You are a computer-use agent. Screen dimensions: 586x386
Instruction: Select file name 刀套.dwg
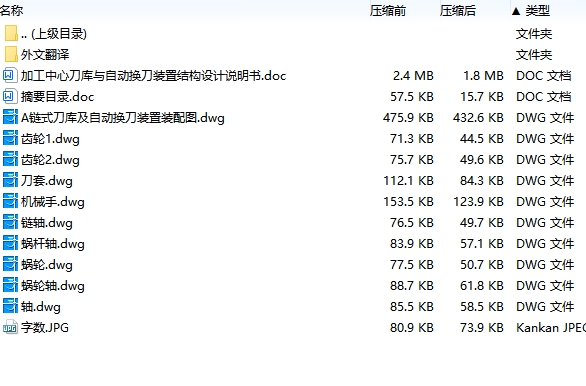(47, 180)
